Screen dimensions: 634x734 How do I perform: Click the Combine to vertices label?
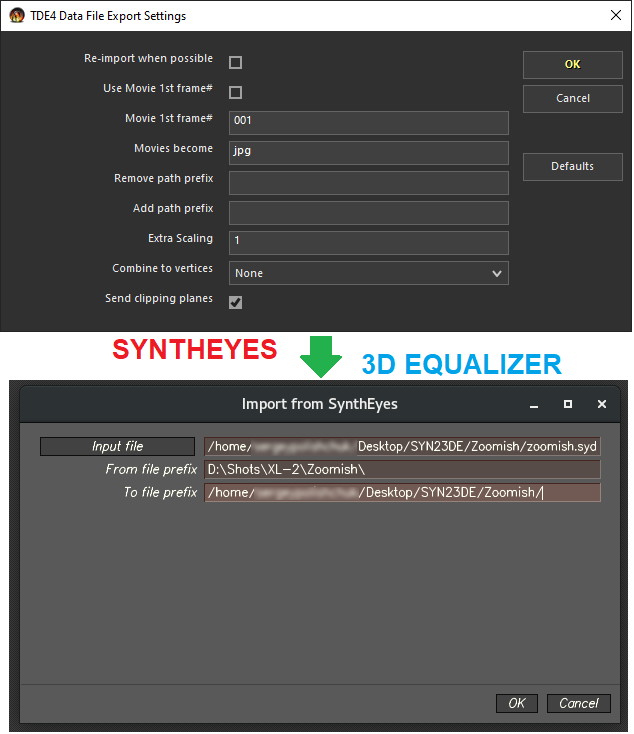point(162,268)
